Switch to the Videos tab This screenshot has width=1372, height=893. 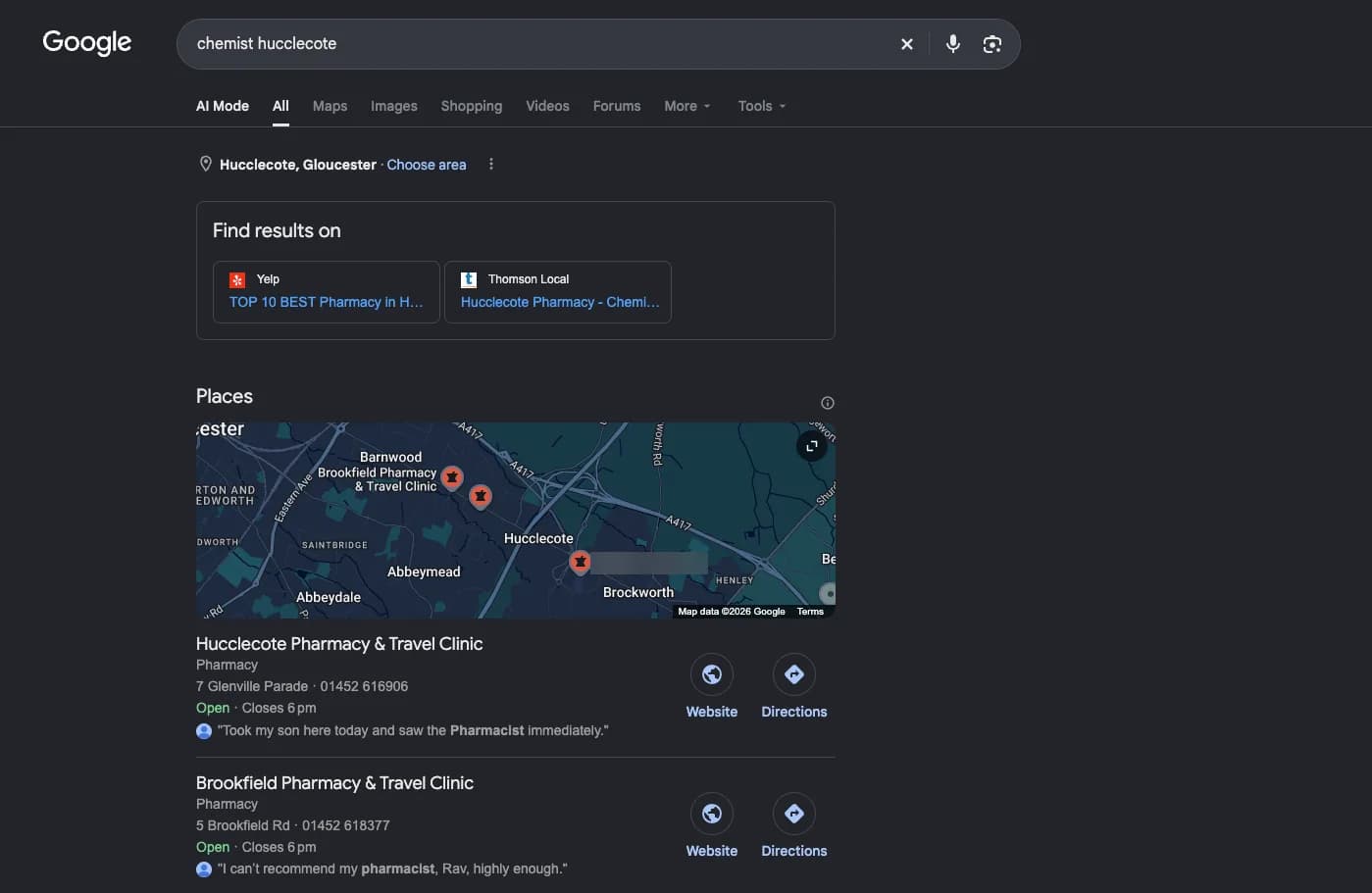coord(547,106)
